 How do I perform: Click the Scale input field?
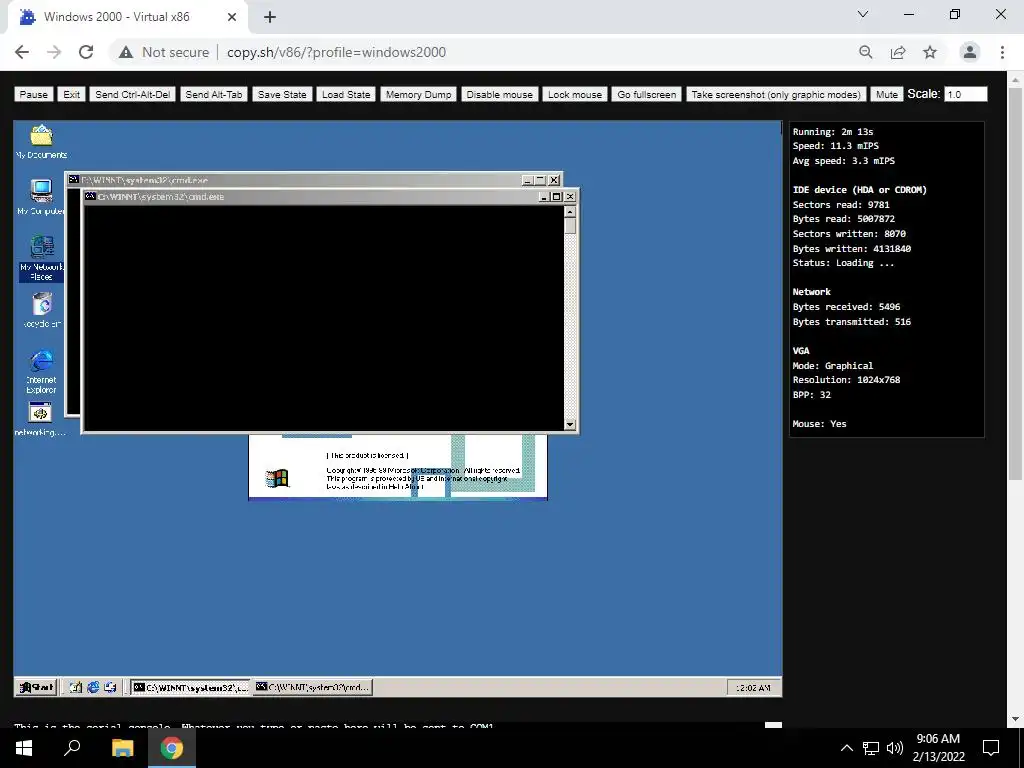point(965,94)
